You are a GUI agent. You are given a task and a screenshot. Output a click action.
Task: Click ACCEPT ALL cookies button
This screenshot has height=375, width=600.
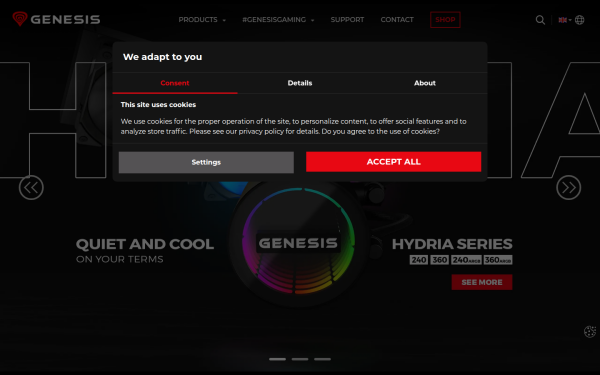click(393, 162)
